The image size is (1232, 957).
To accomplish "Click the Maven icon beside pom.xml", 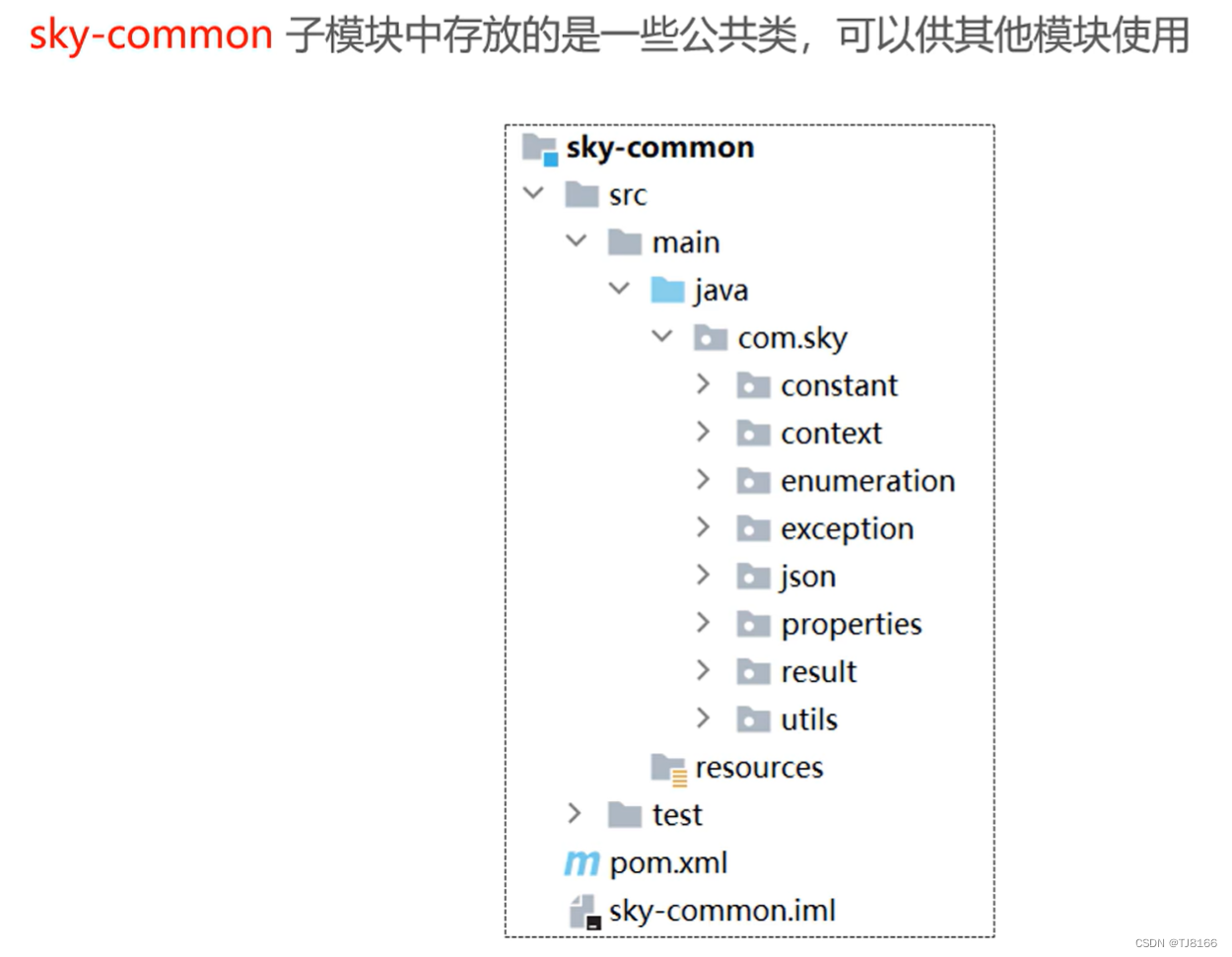I will click(582, 861).
